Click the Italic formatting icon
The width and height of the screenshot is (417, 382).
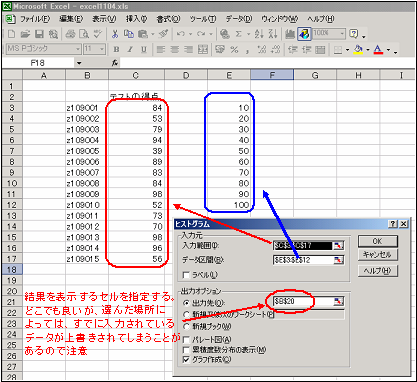click(130, 50)
